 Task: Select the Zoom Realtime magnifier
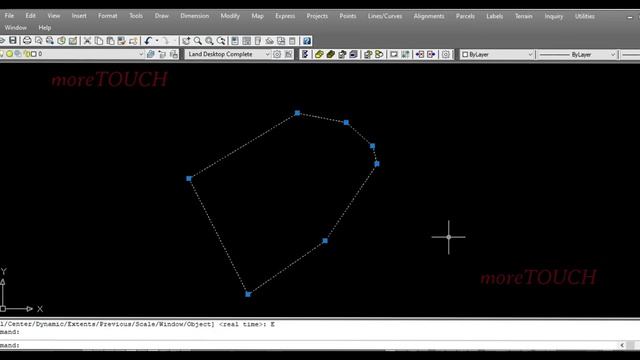(x=198, y=40)
